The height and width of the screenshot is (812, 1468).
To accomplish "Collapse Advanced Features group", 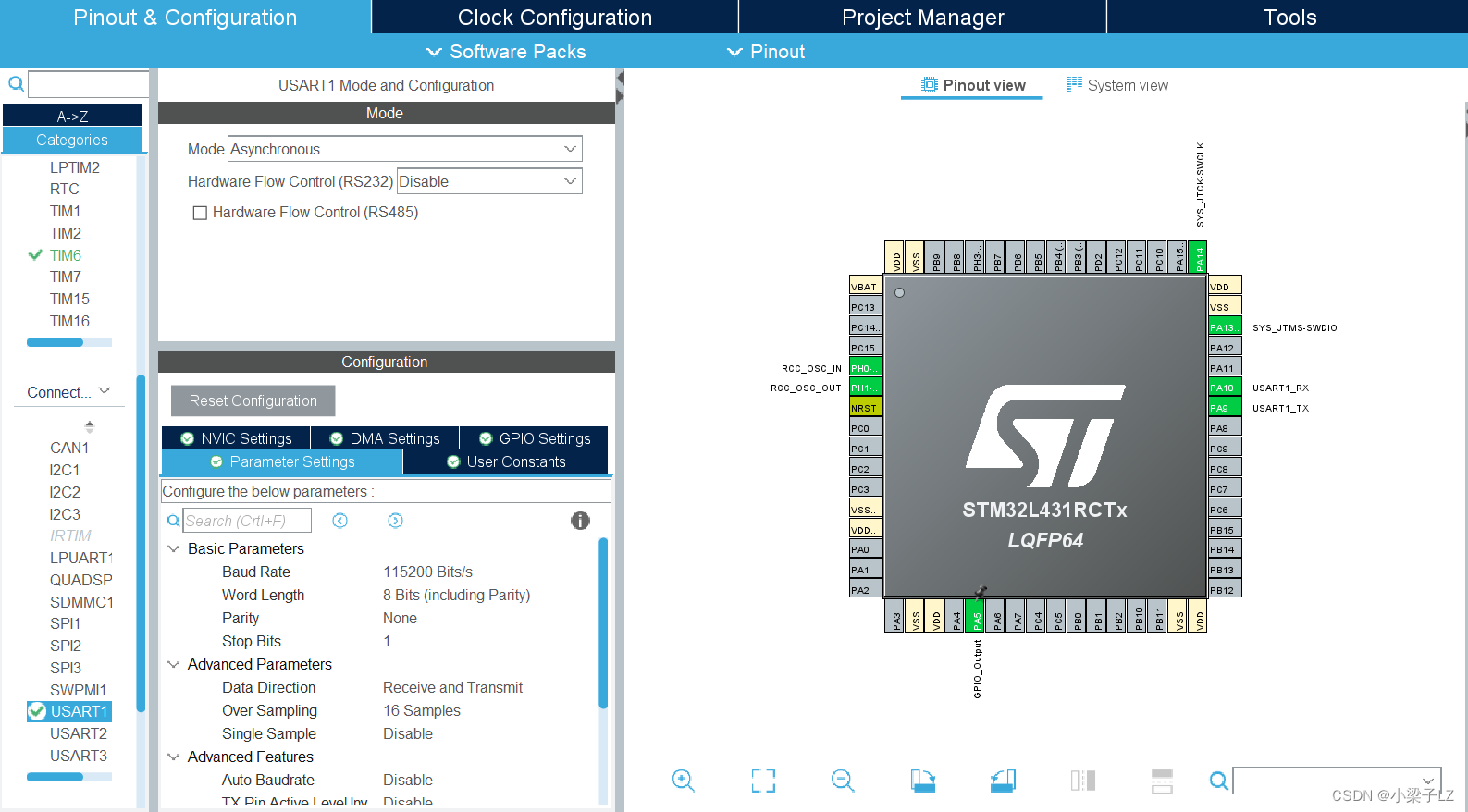I will (x=173, y=757).
